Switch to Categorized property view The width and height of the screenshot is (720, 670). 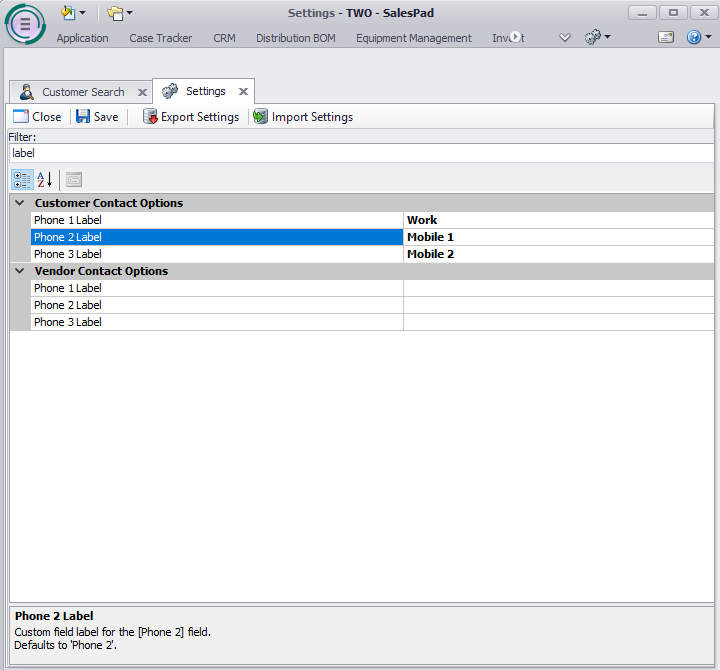(x=21, y=180)
